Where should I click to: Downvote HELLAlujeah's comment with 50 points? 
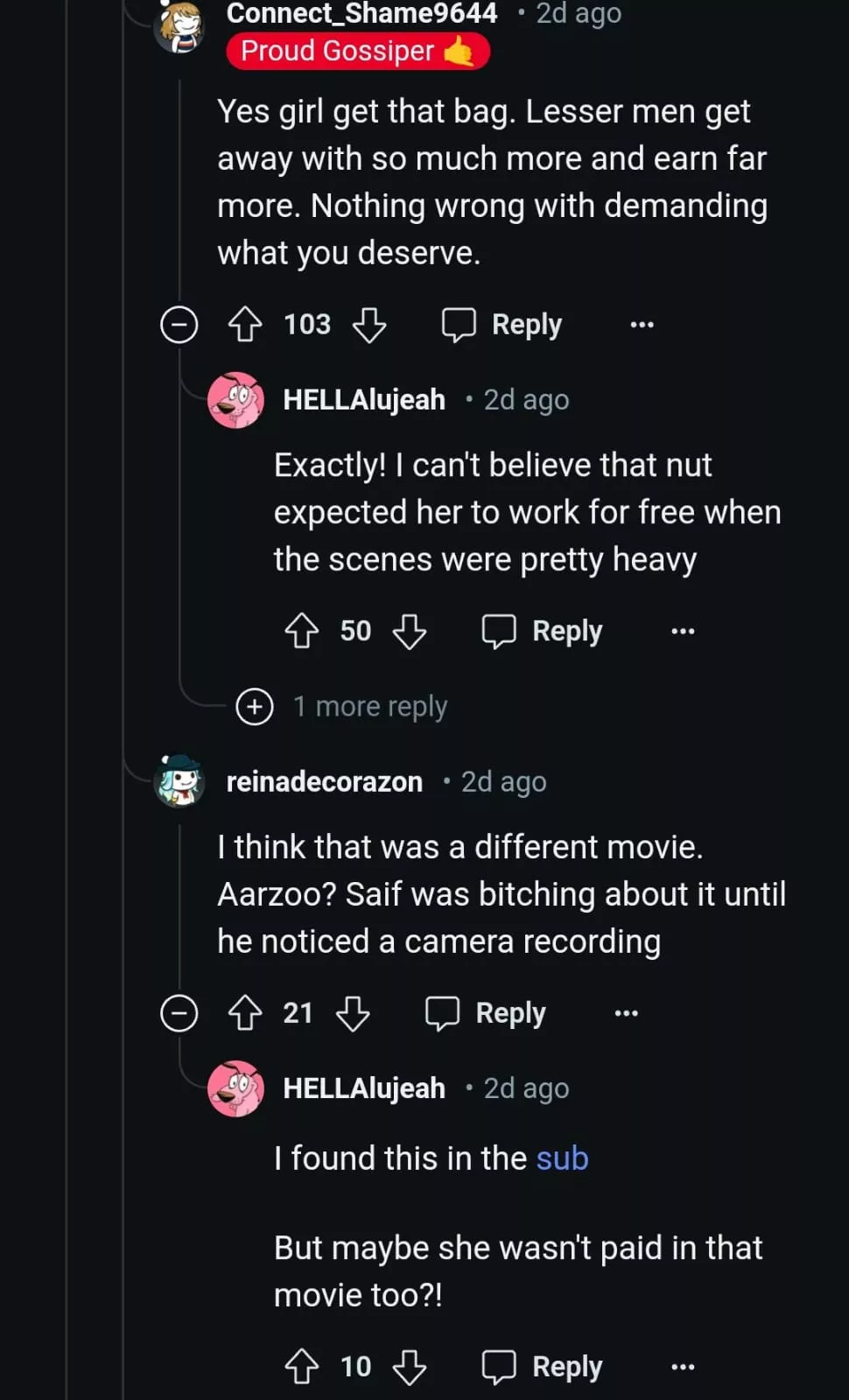click(410, 631)
